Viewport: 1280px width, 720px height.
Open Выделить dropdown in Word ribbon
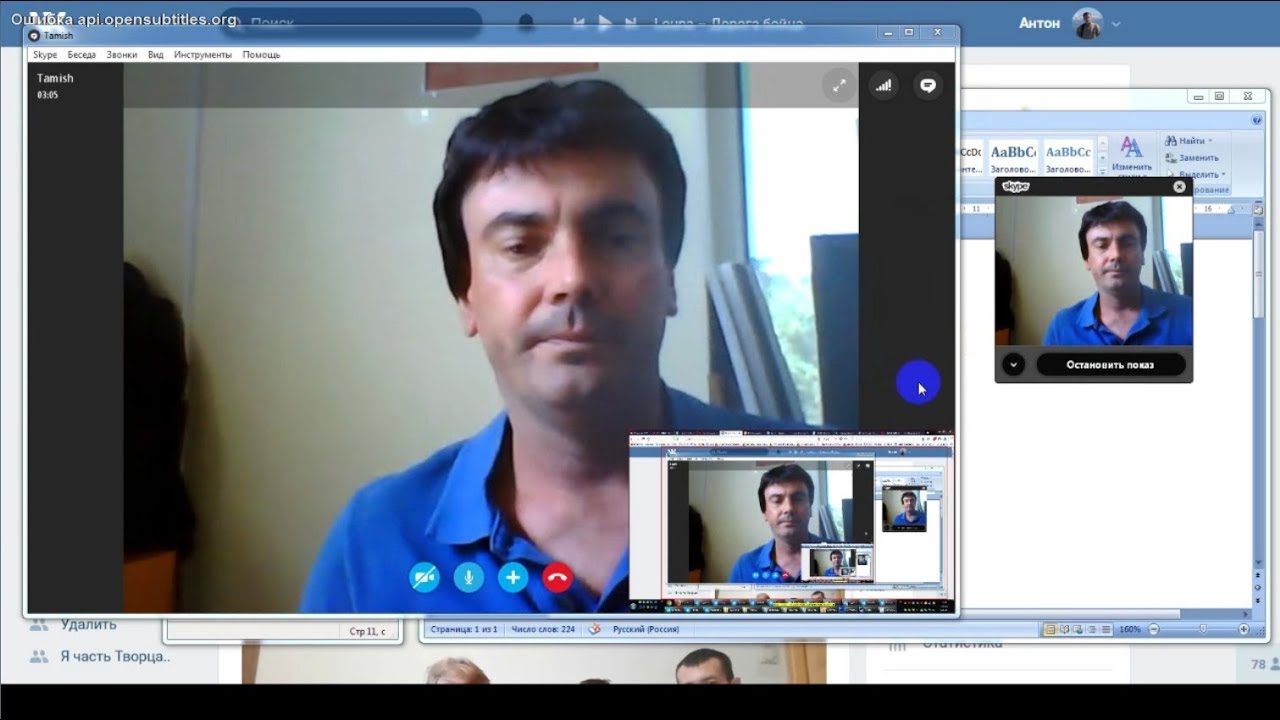pyautogui.click(x=1194, y=174)
